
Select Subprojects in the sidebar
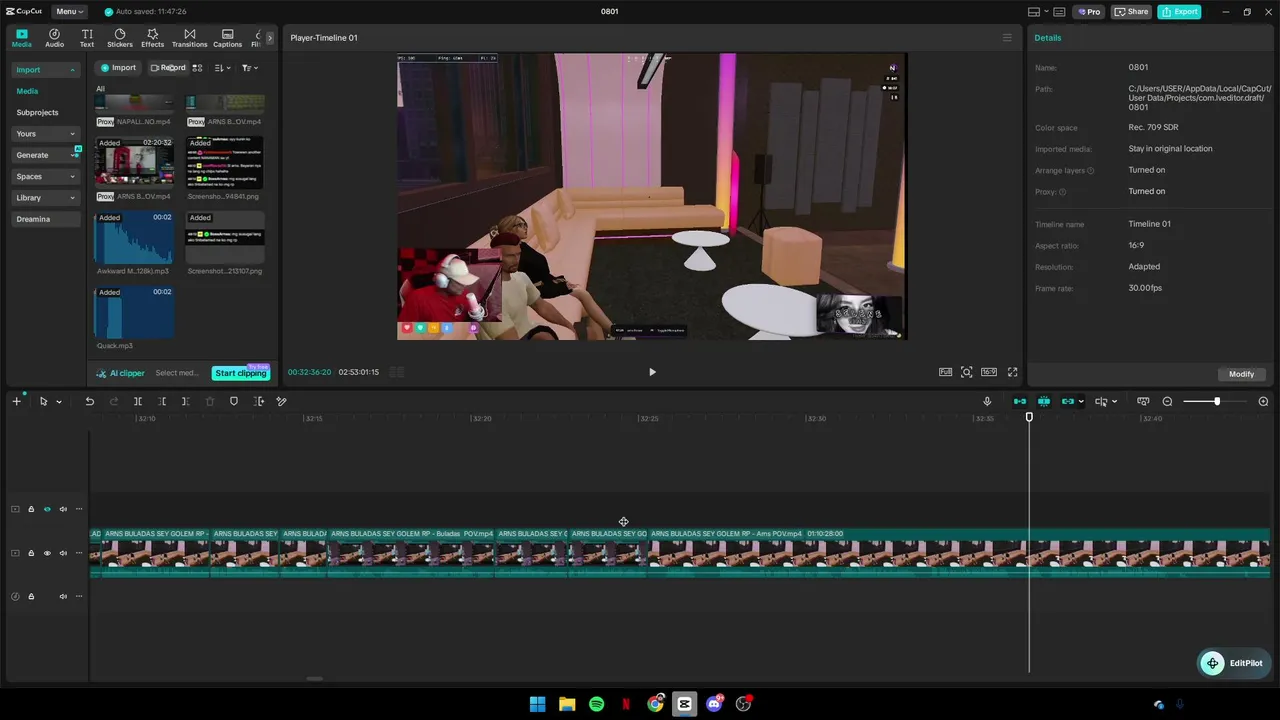37,112
